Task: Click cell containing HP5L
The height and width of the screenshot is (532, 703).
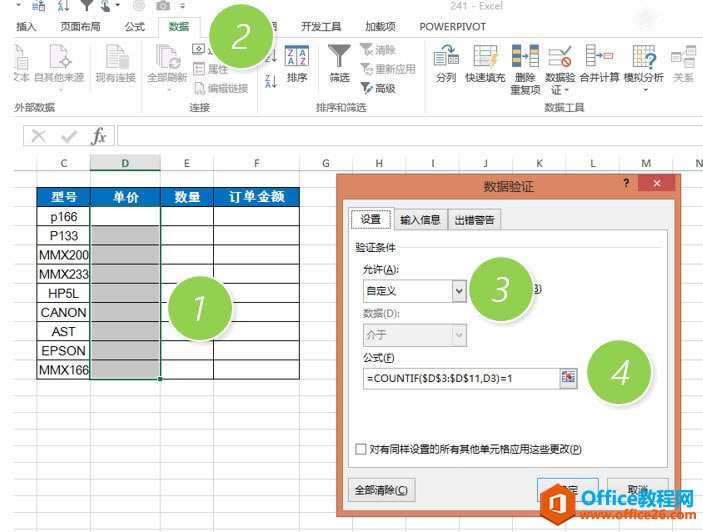Action: [x=64, y=293]
